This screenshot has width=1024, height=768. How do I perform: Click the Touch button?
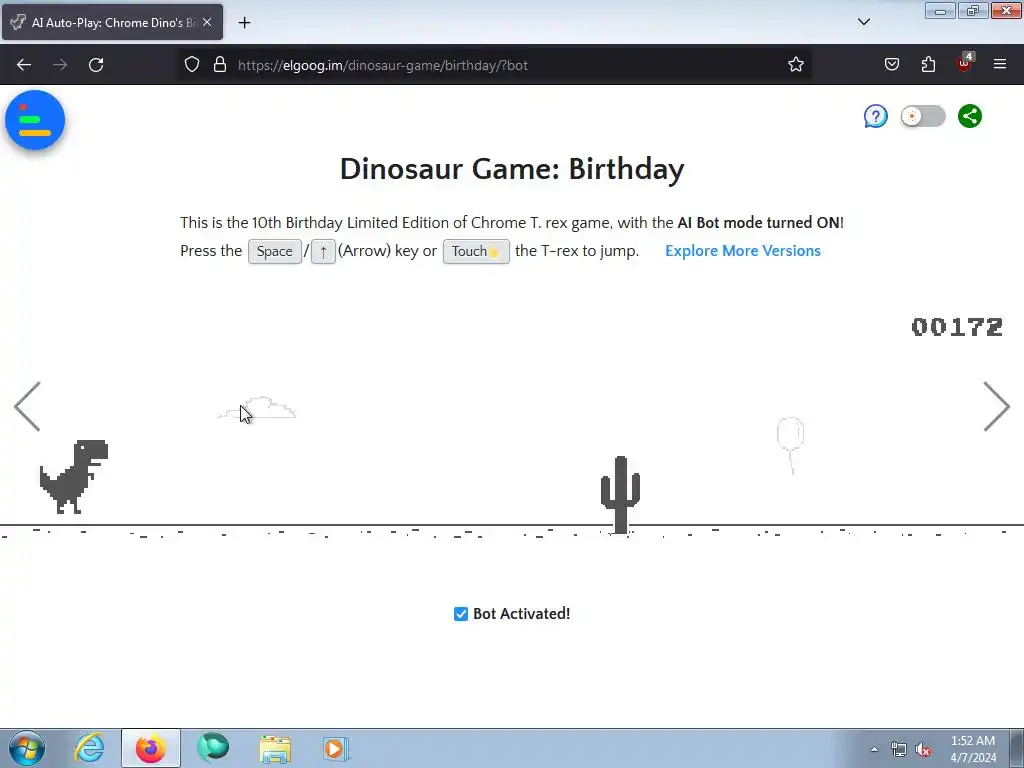476,251
